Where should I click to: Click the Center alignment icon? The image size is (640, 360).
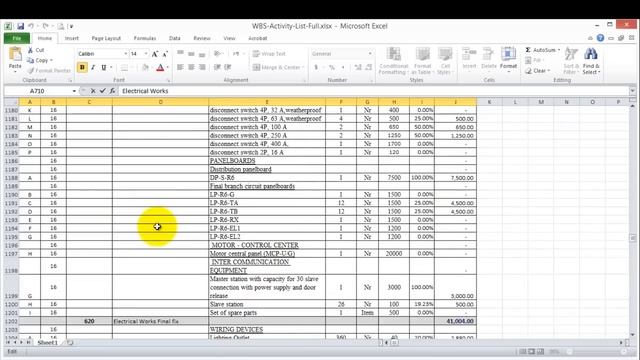(191, 67)
